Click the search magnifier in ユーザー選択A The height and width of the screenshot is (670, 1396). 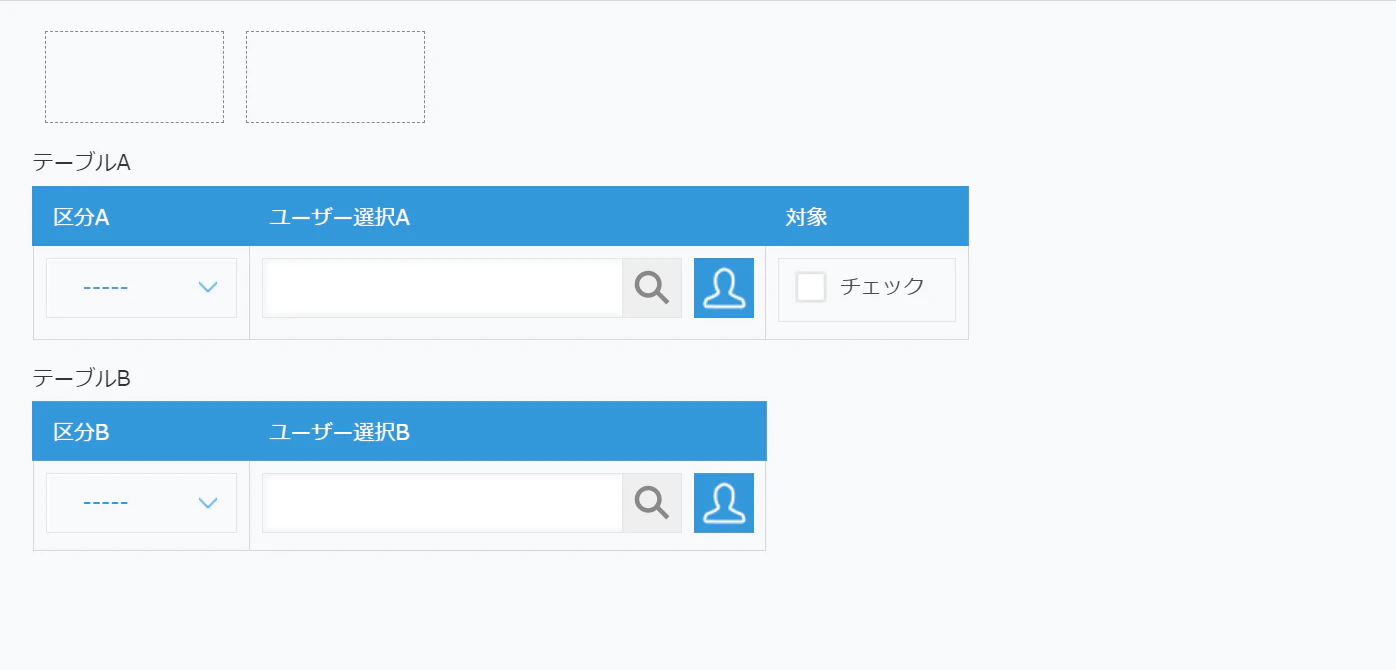(x=652, y=288)
